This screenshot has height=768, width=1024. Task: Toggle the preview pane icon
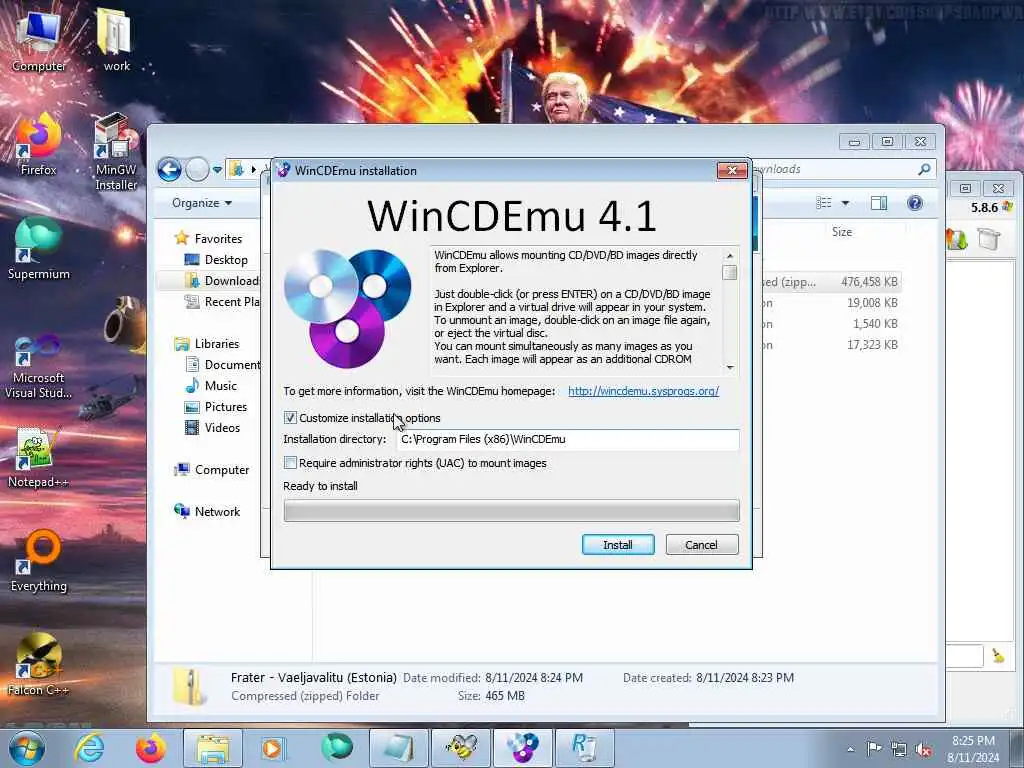coord(879,203)
